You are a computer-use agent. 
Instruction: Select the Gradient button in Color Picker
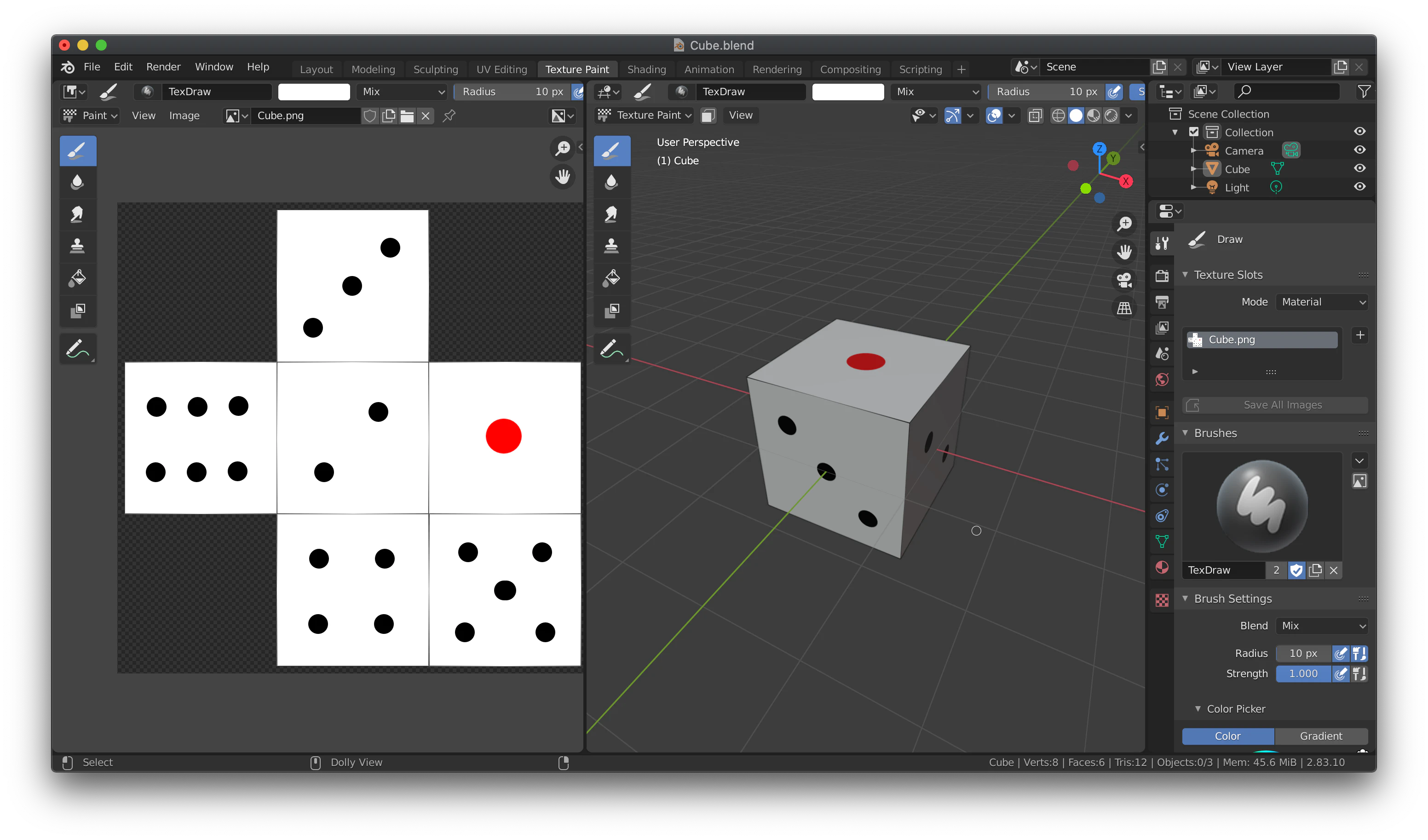(1321, 736)
